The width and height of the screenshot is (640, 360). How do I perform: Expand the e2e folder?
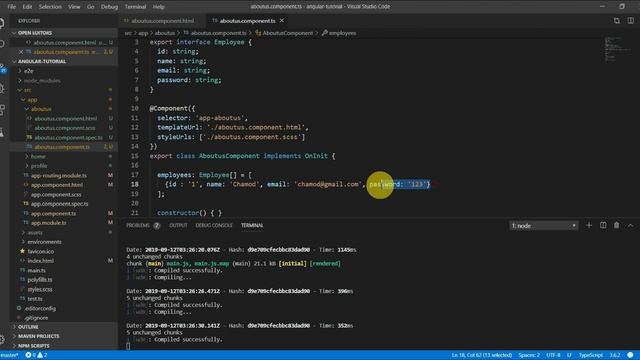coord(28,71)
